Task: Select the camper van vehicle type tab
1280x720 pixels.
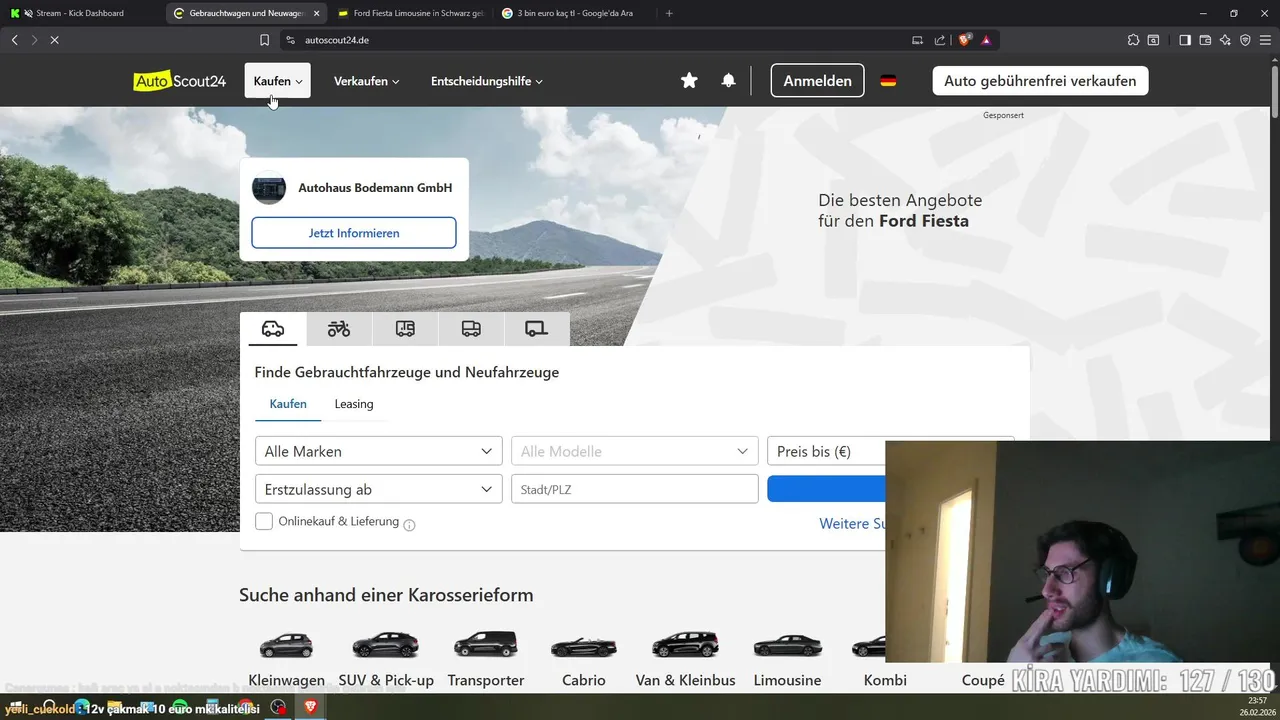Action: click(x=405, y=328)
